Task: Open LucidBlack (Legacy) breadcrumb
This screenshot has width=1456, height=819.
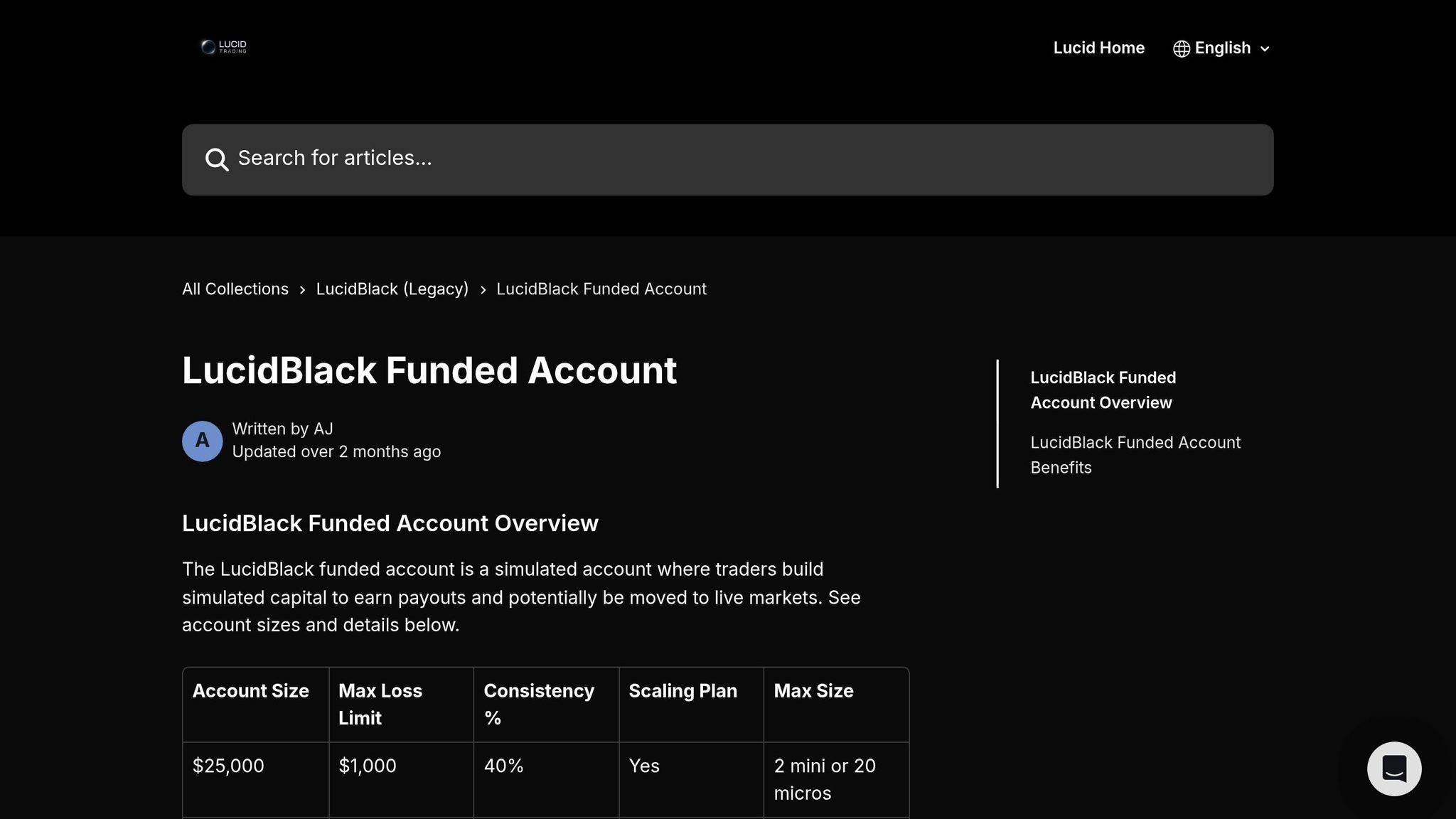Action: (x=392, y=289)
